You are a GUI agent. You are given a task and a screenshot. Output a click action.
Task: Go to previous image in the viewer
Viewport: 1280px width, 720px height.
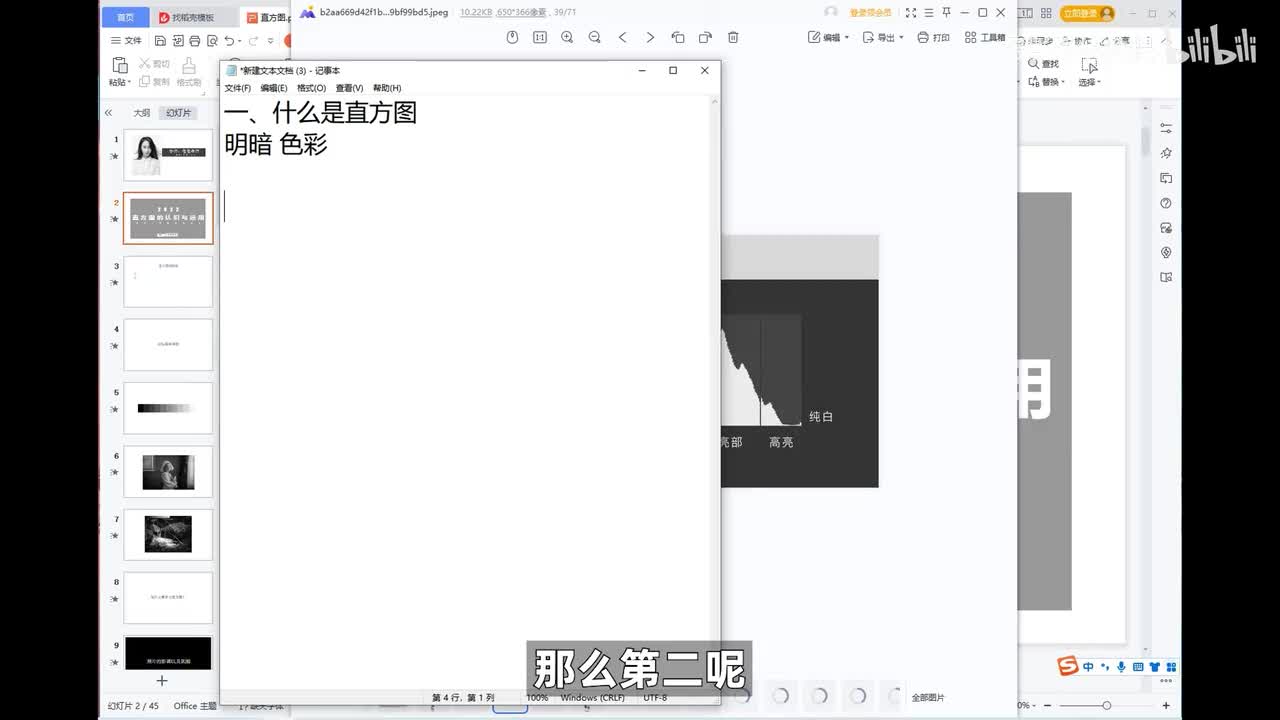pos(622,37)
